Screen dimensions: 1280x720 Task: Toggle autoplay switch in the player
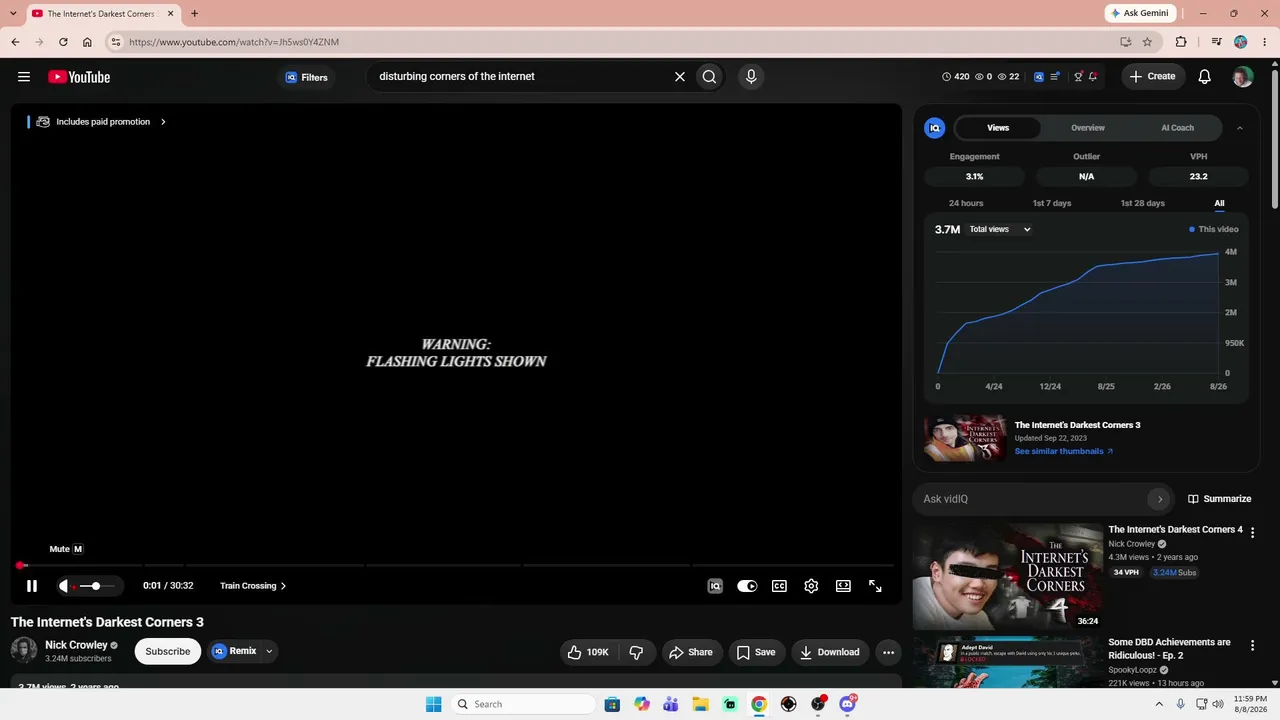pos(747,586)
